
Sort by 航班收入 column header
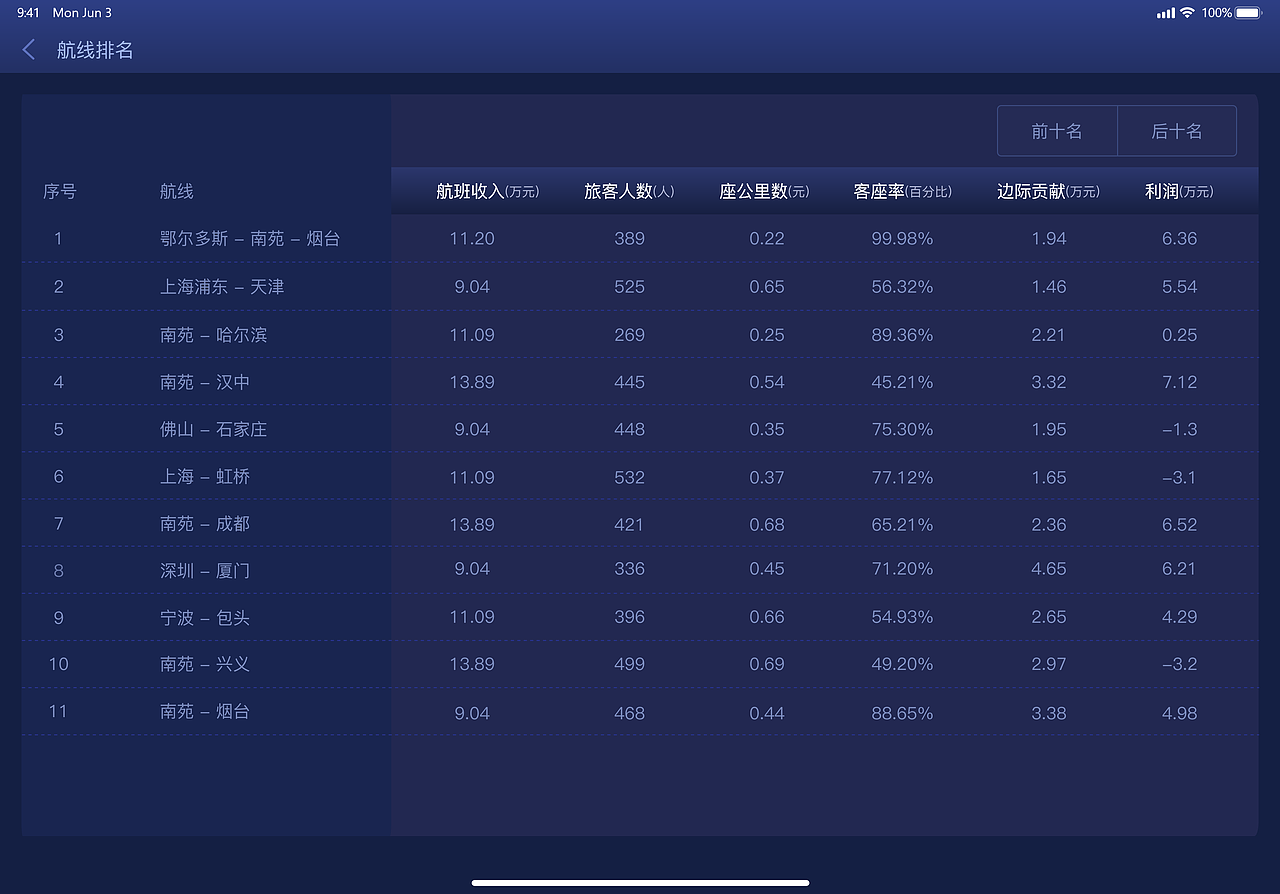487,191
